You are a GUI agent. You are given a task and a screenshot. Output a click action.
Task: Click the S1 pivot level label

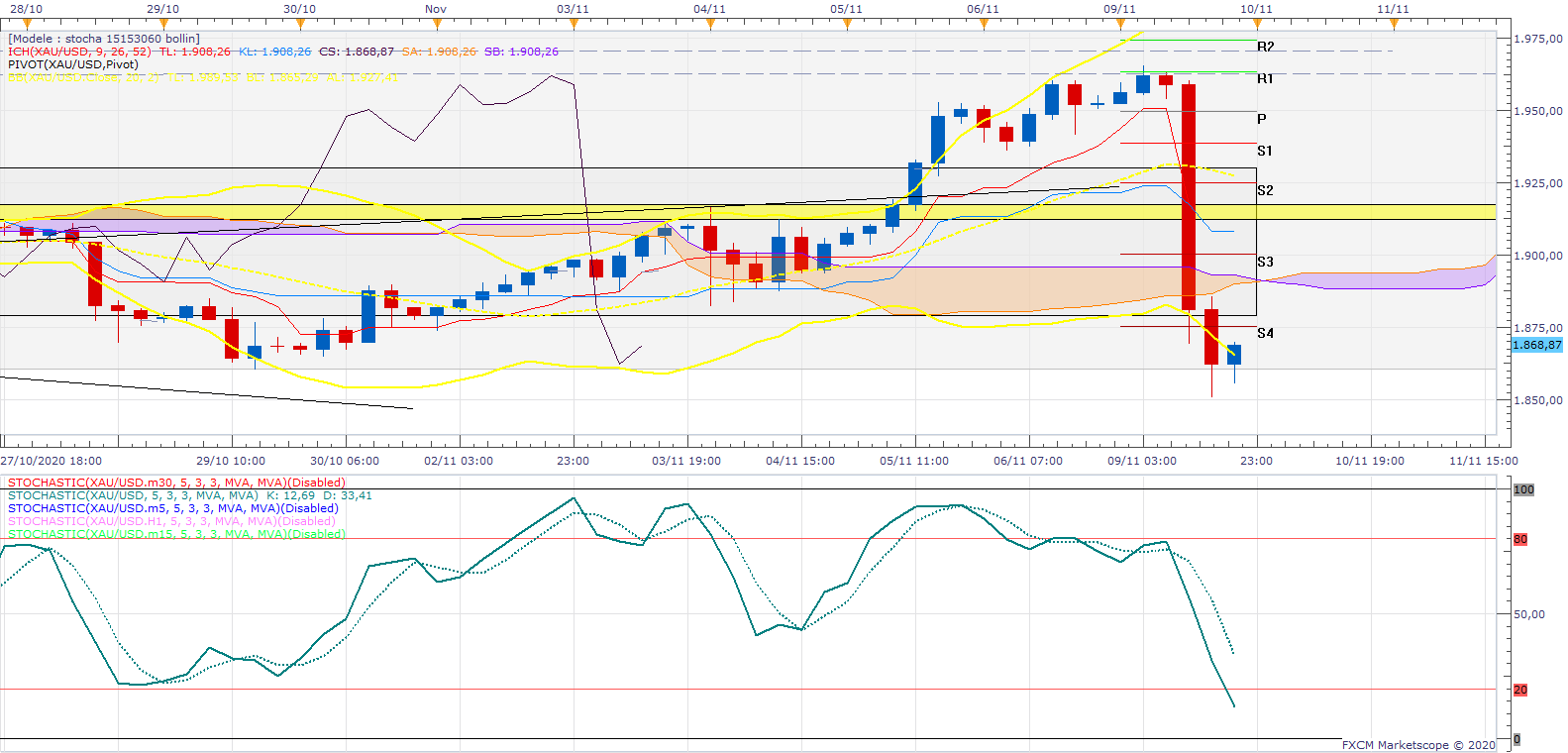coord(1265,151)
